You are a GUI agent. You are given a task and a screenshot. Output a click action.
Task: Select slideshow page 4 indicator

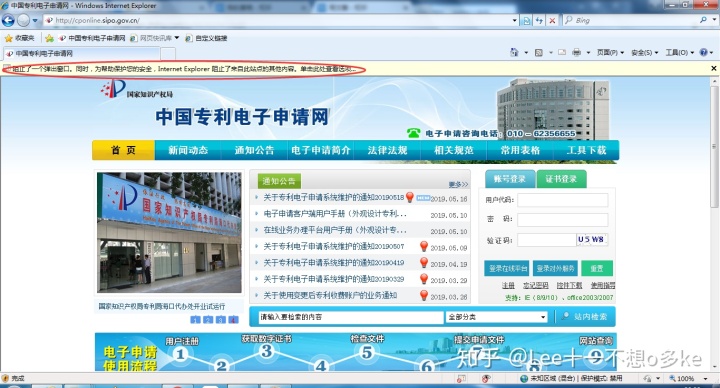233,320
